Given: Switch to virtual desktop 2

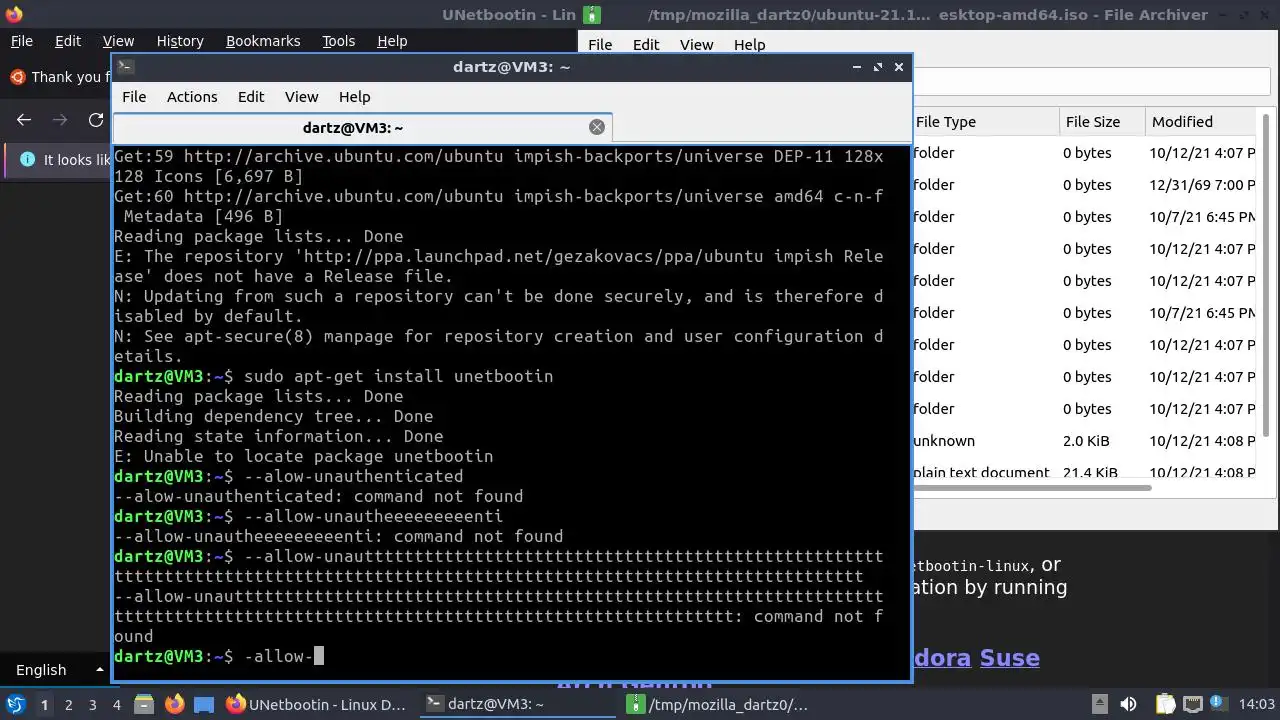Looking at the screenshot, I should pos(68,704).
